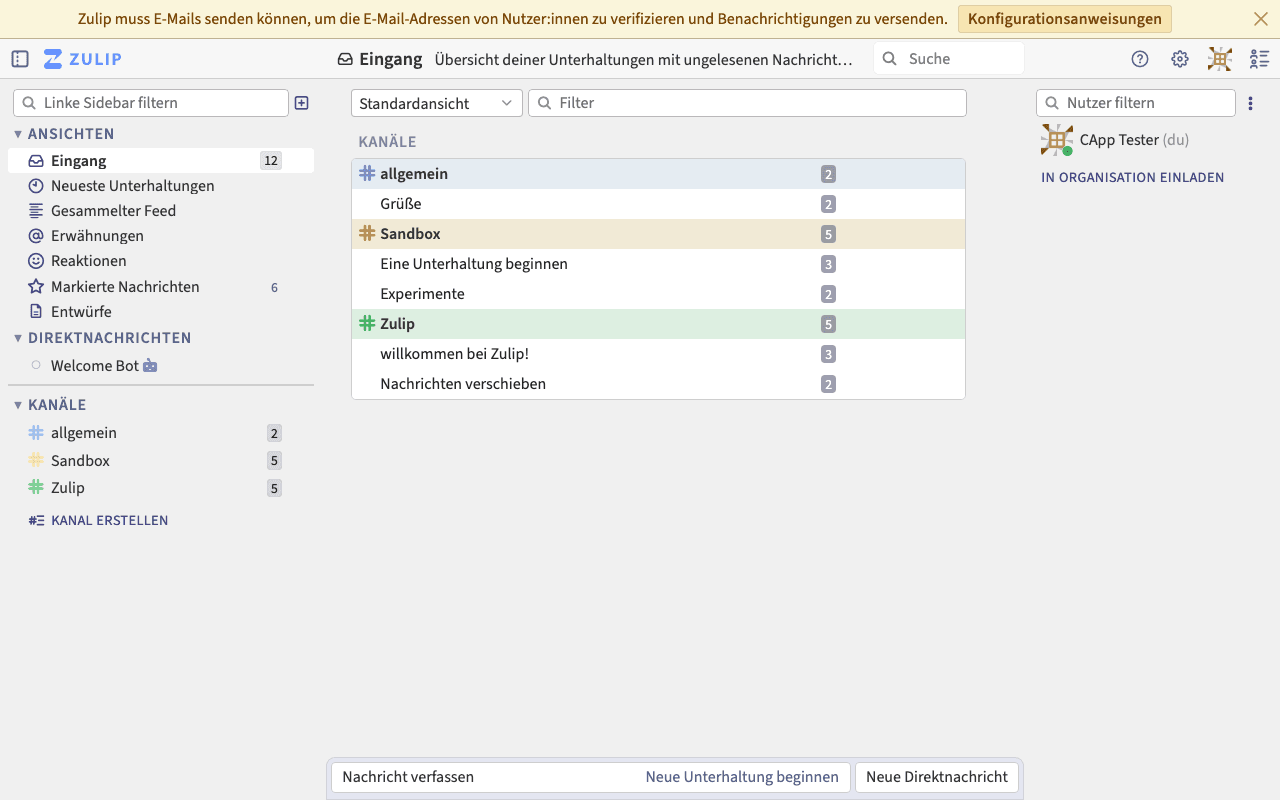Open Entwürfe view
The height and width of the screenshot is (800, 1280).
click(161, 312)
